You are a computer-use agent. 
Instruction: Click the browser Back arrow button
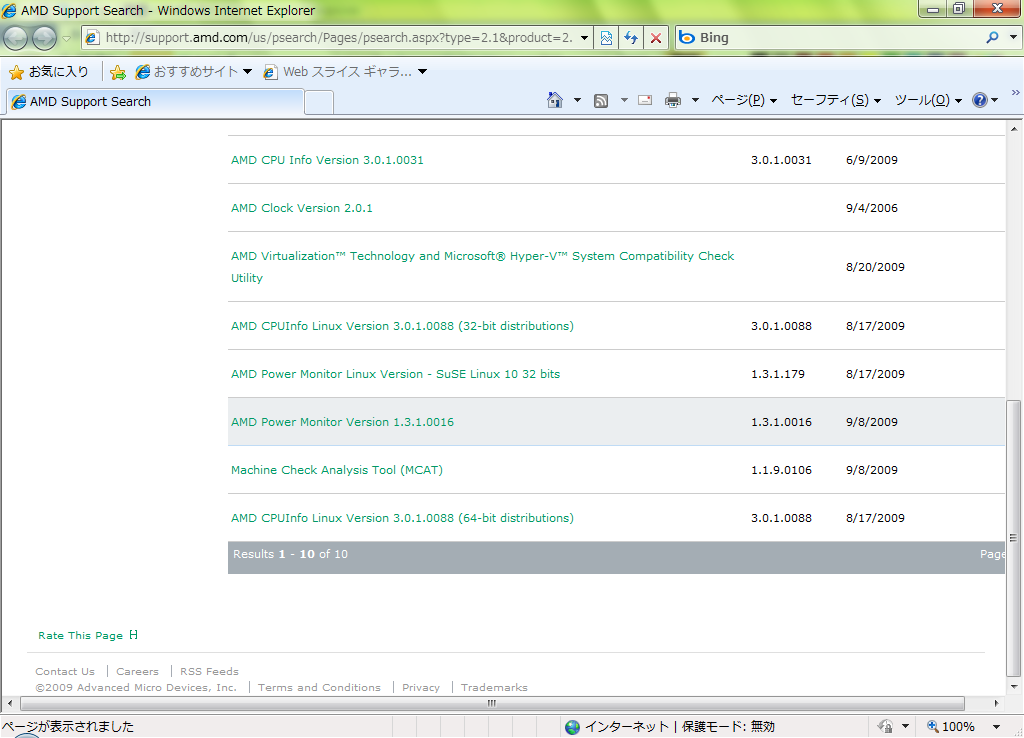(x=16, y=38)
